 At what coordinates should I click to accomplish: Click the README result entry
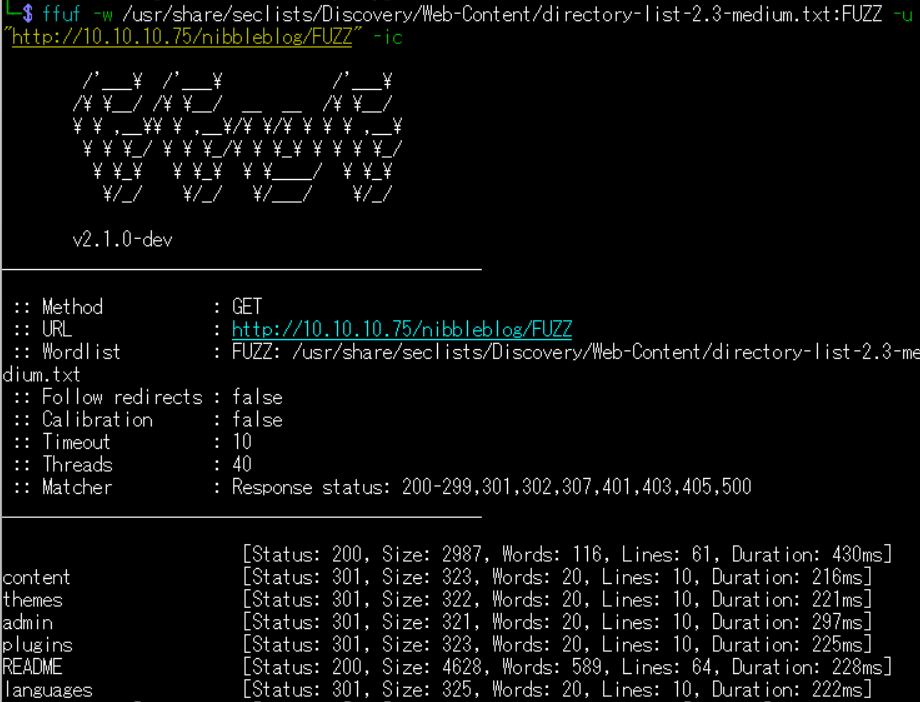[33, 667]
